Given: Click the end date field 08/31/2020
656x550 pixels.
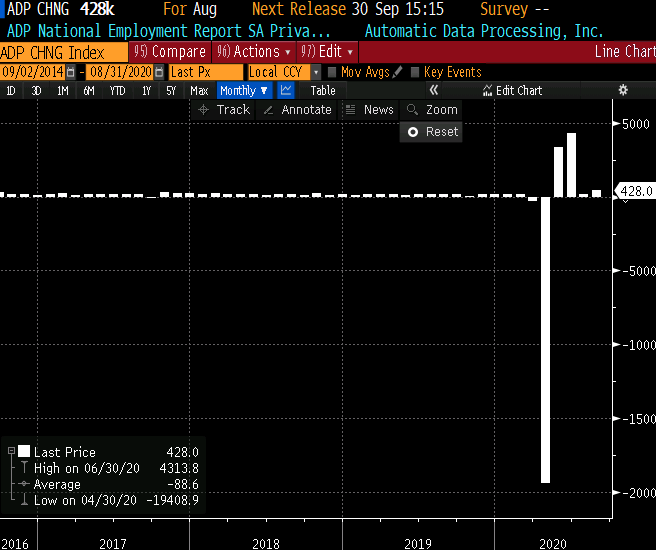Looking at the screenshot, I should click(x=120, y=72).
